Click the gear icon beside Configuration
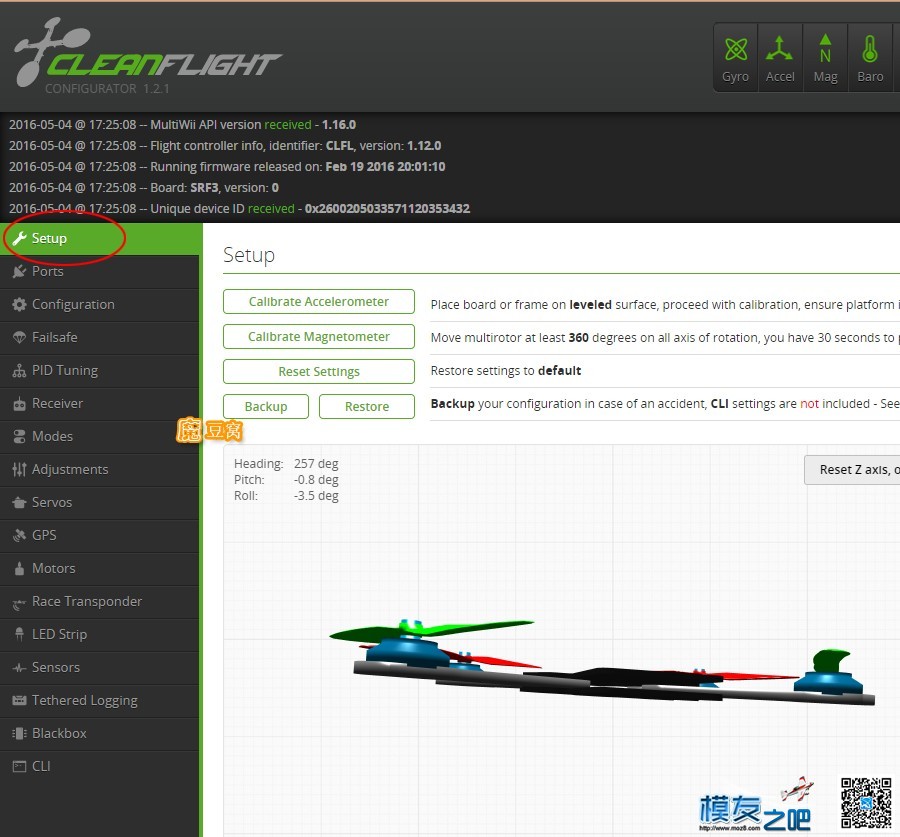This screenshot has height=837, width=900. pos(20,304)
